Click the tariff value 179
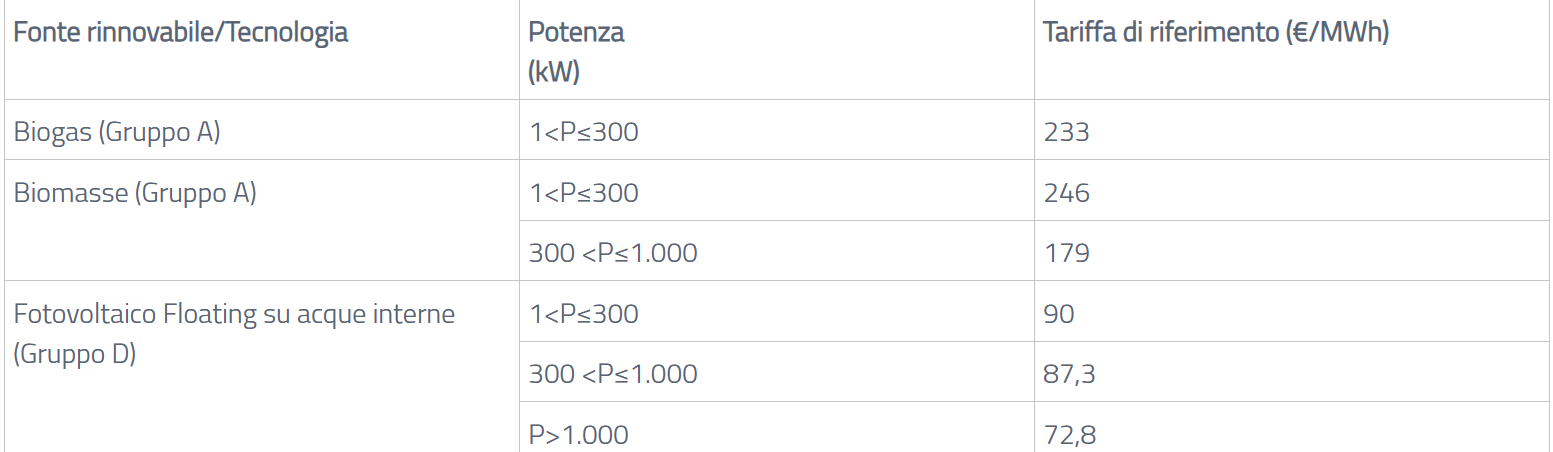 click(x=1066, y=253)
